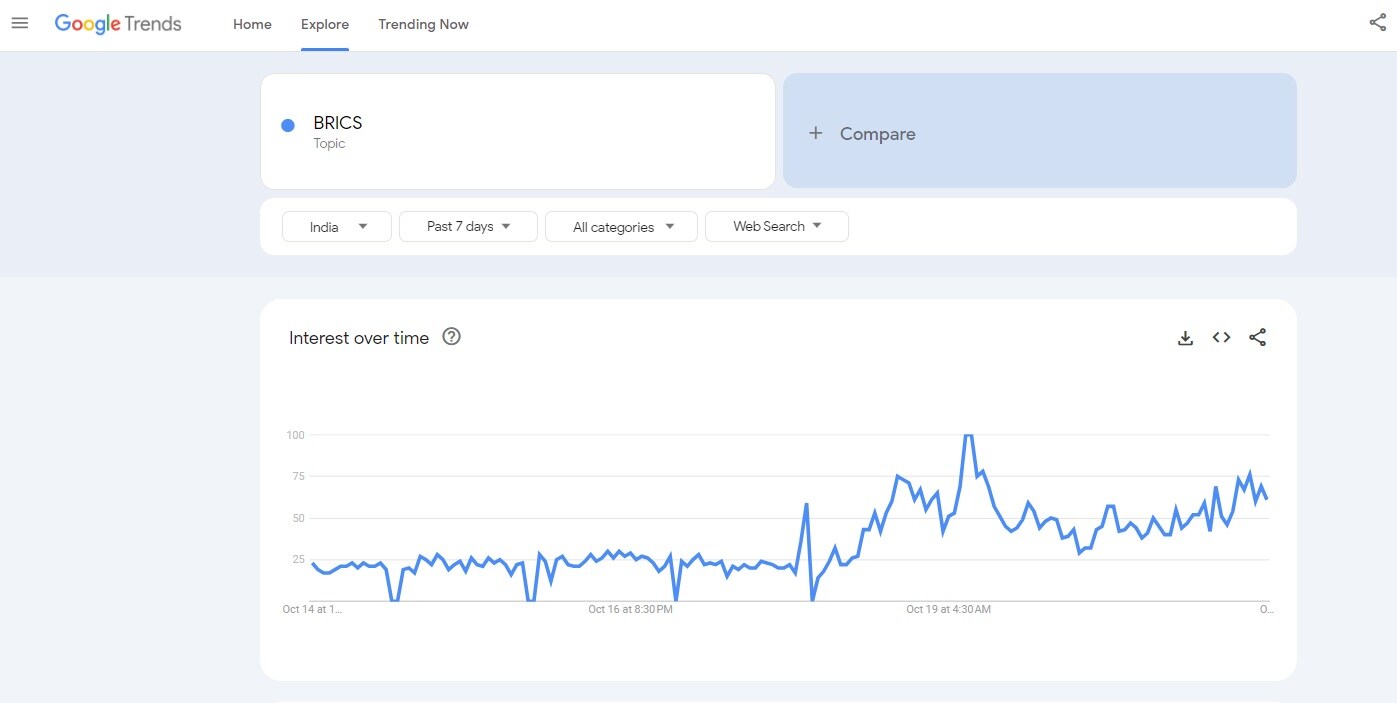Image resolution: width=1397 pixels, height=703 pixels.
Task: Click the share icon in top header
Action: click(1377, 23)
